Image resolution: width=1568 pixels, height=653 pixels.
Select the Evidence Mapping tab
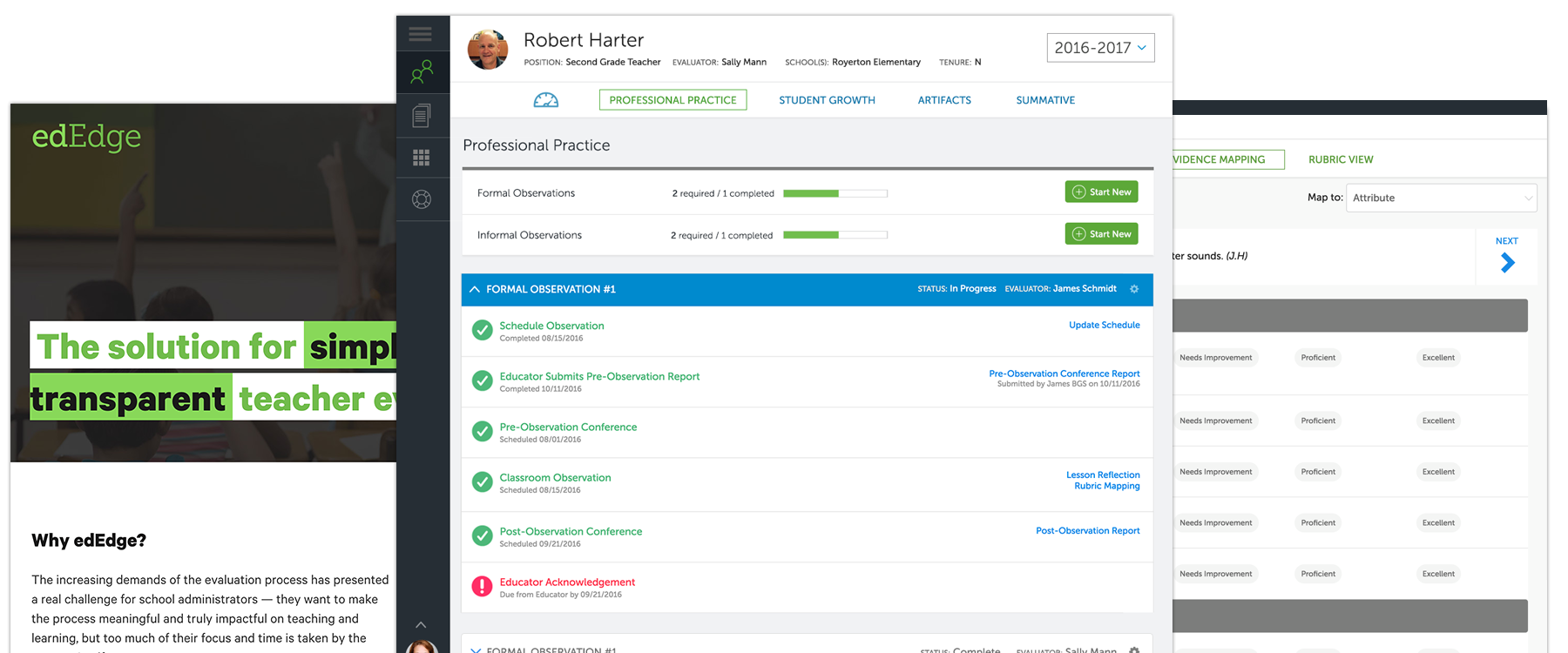point(1227,159)
